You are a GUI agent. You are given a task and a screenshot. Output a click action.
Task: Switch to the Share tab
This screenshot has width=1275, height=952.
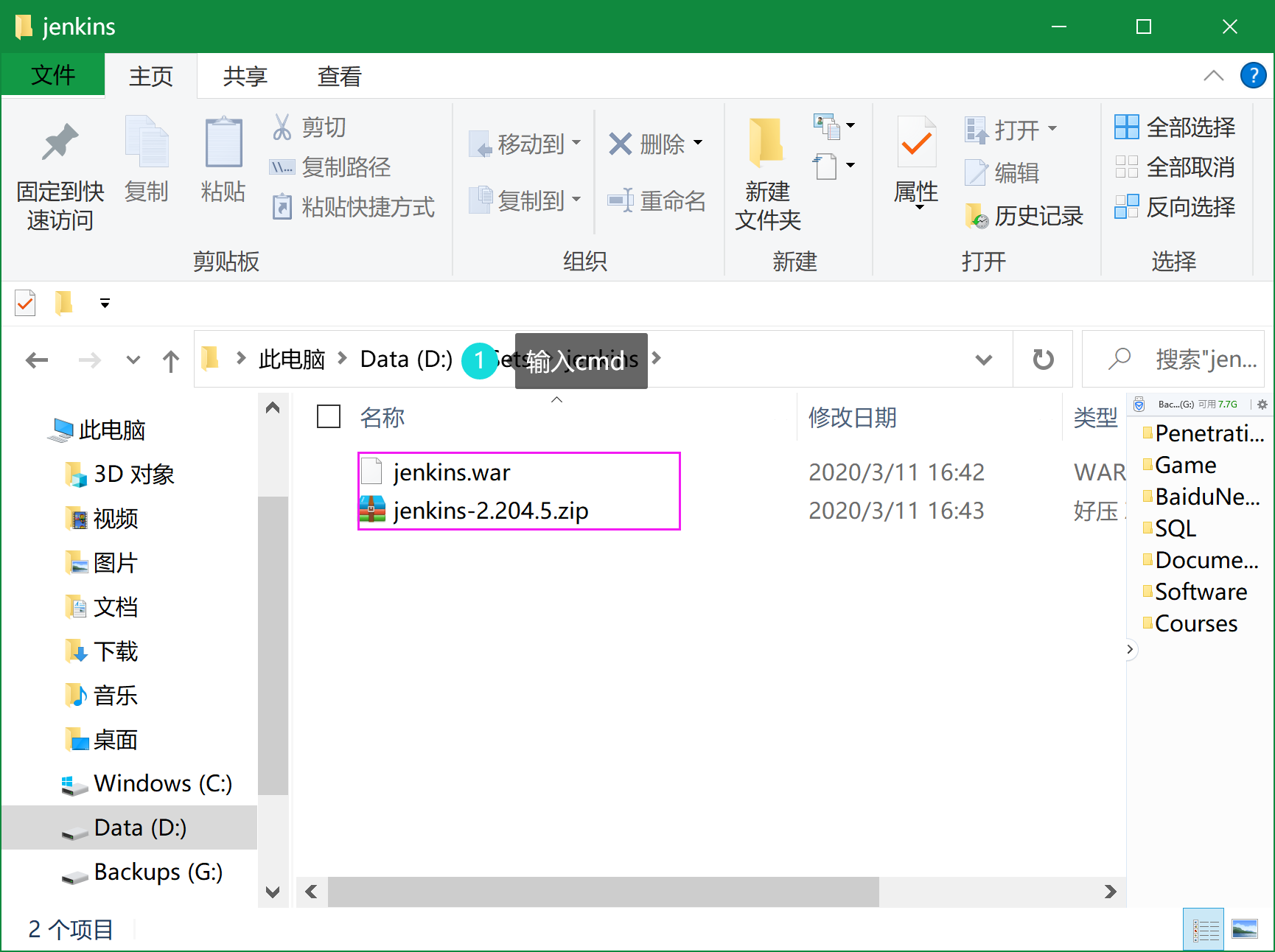245,76
